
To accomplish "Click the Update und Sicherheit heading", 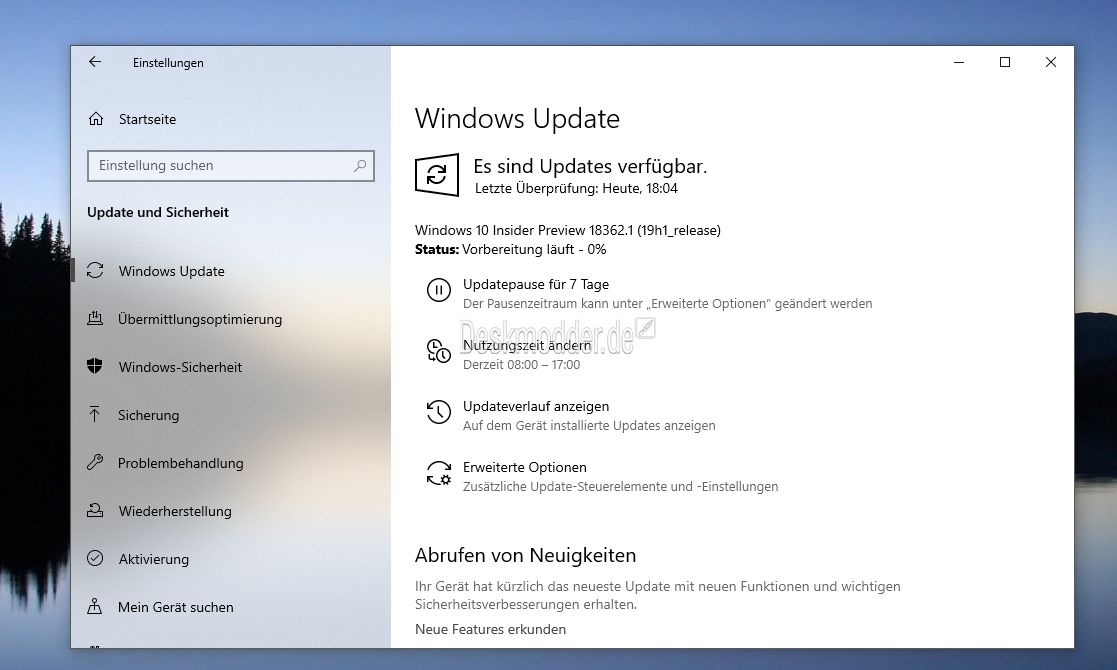I will [158, 212].
